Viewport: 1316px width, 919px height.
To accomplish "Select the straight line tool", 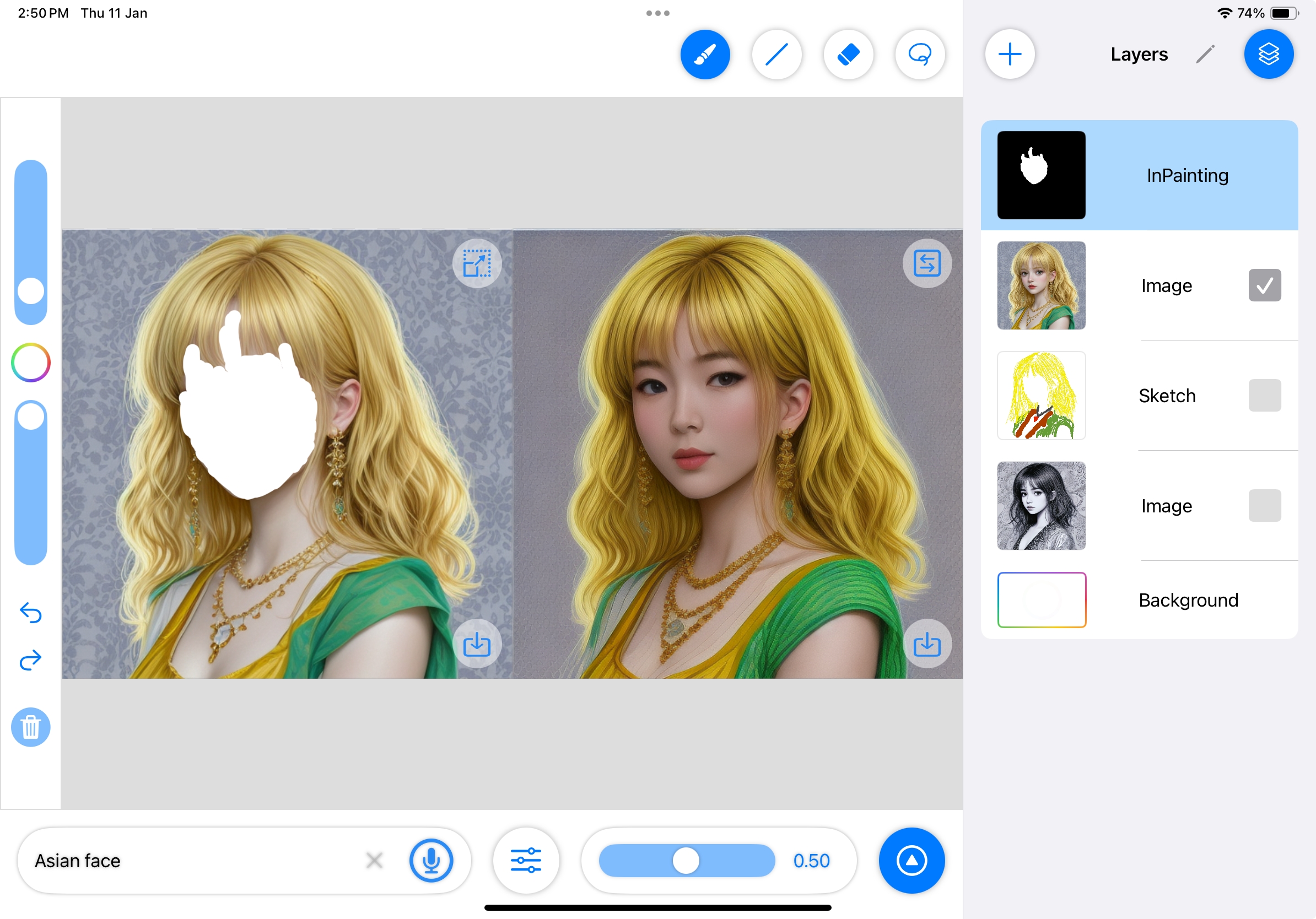I will pos(776,55).
